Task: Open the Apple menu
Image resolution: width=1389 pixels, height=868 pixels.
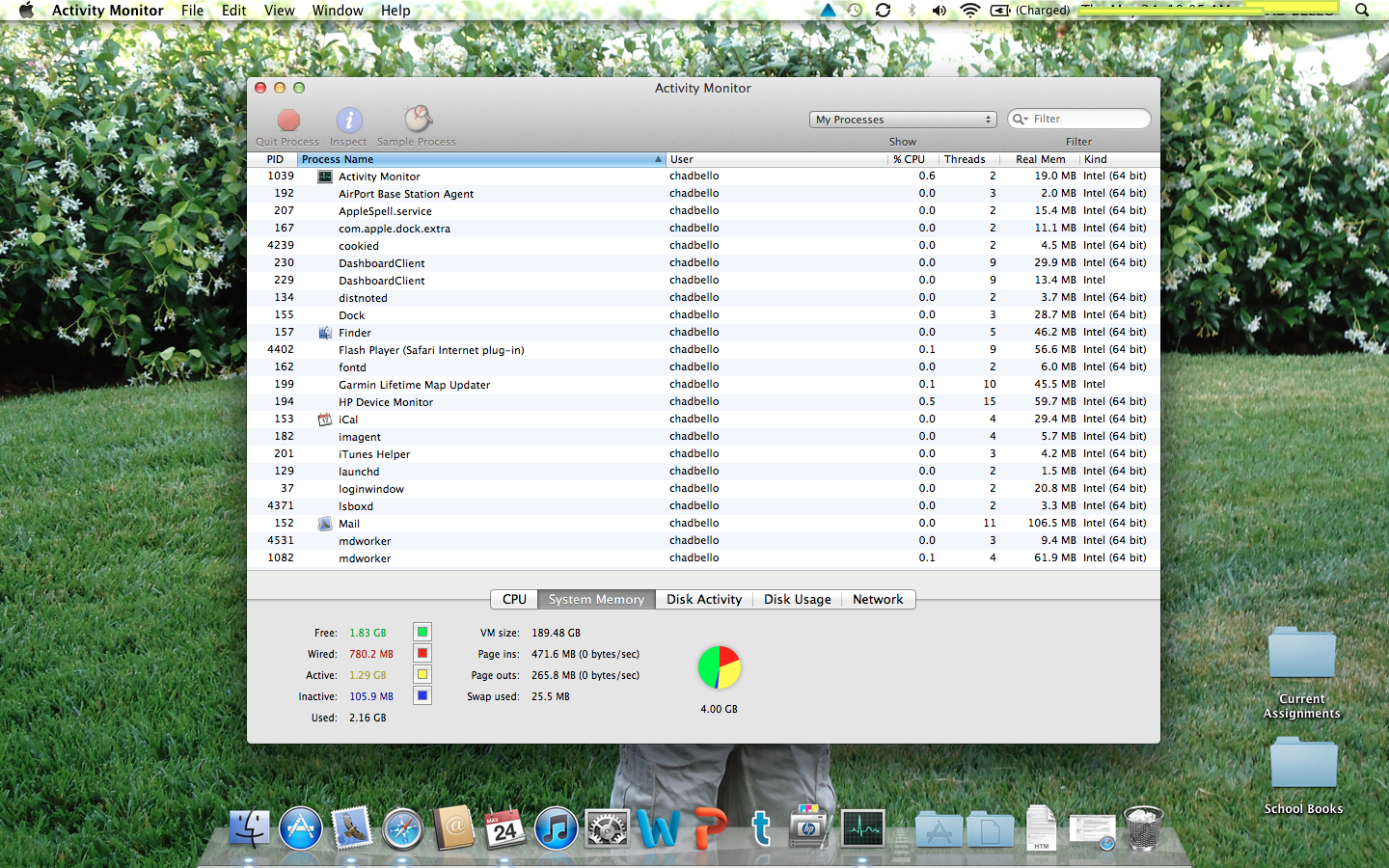Action: 26,11
